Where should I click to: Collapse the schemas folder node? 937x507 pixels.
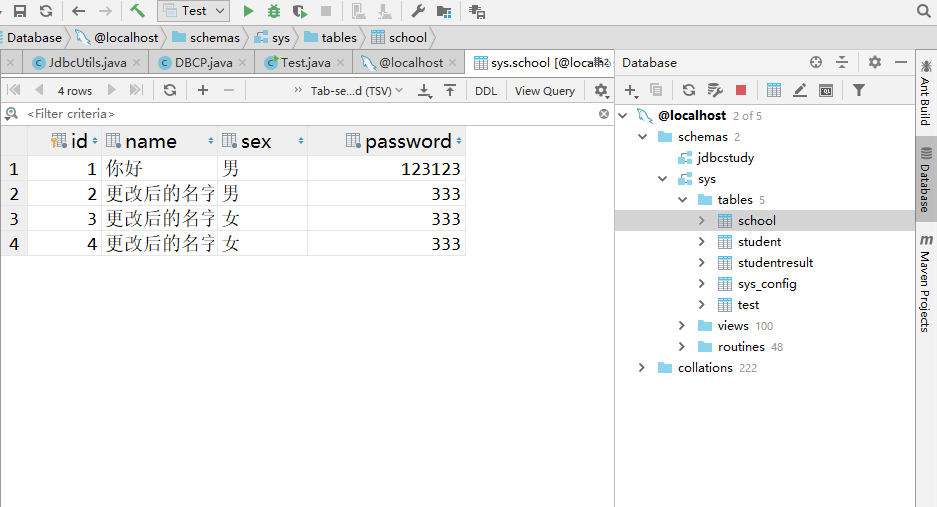(x=643, y=137)
